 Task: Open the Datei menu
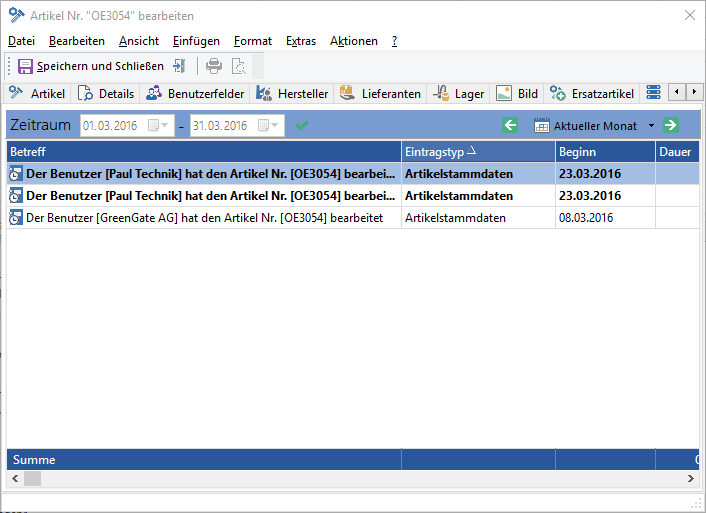(21, 41)
